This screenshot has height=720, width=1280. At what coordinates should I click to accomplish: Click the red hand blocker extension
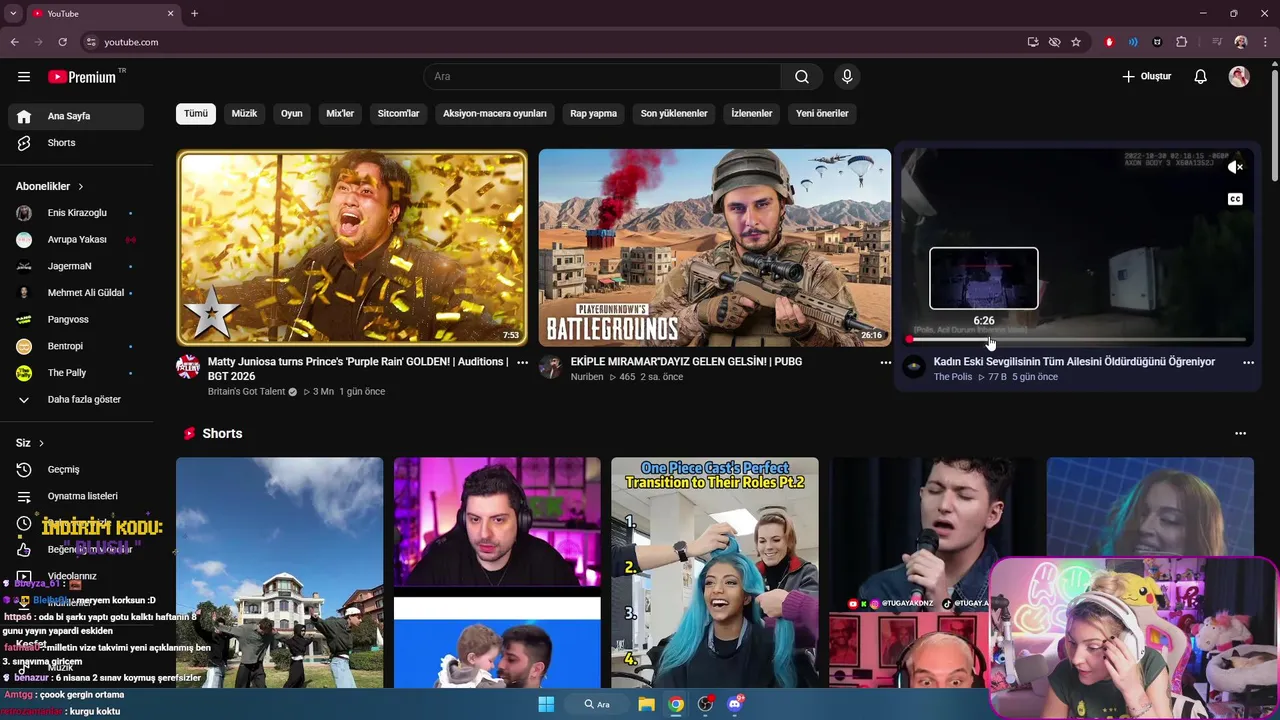[1109, 42]
